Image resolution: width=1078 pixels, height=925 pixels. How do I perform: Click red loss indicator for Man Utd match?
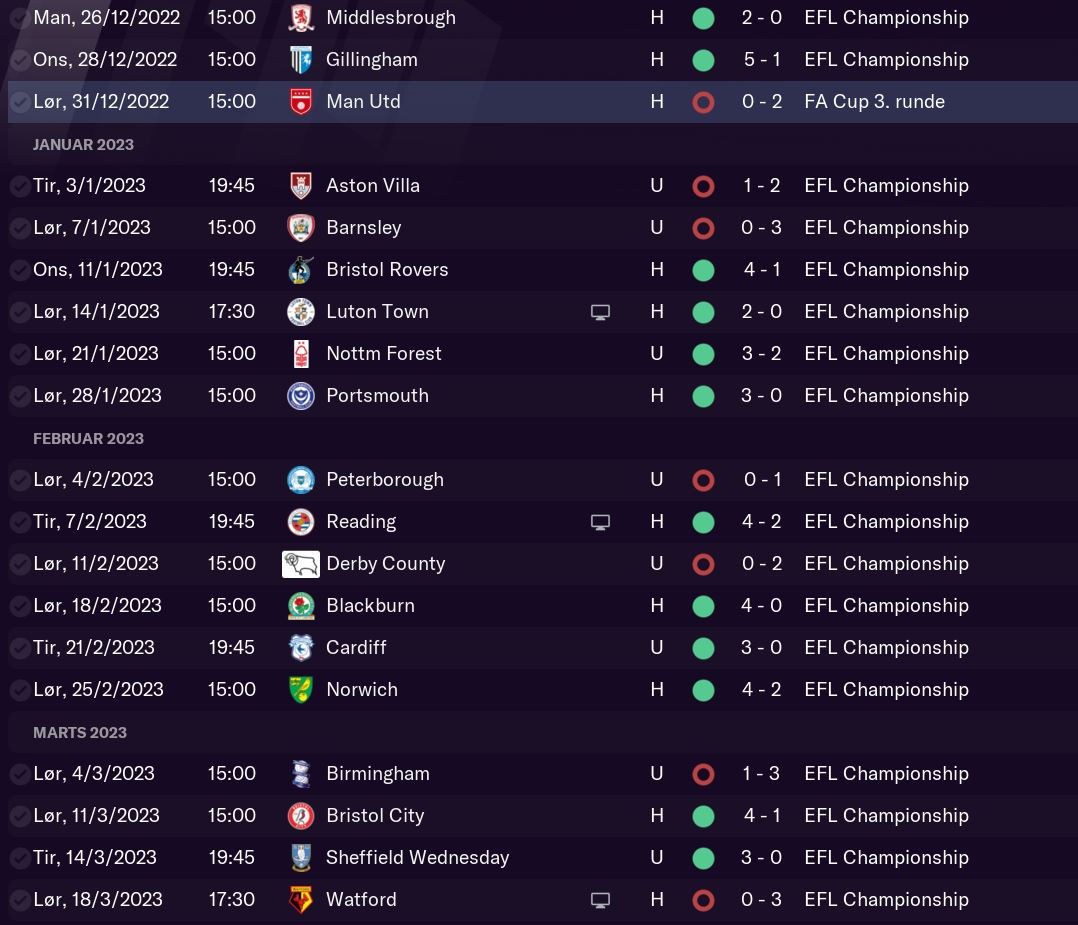tap(703, 102)
